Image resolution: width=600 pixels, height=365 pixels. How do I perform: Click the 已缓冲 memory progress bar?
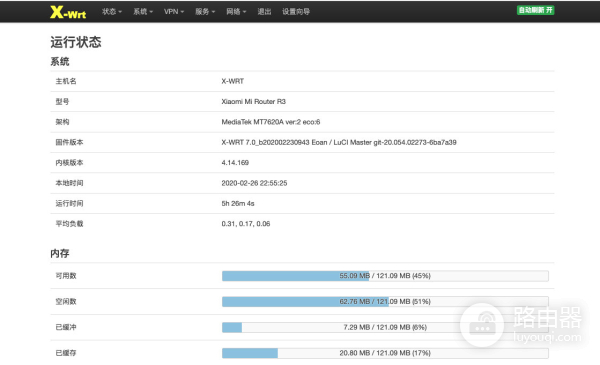(385, 327)
